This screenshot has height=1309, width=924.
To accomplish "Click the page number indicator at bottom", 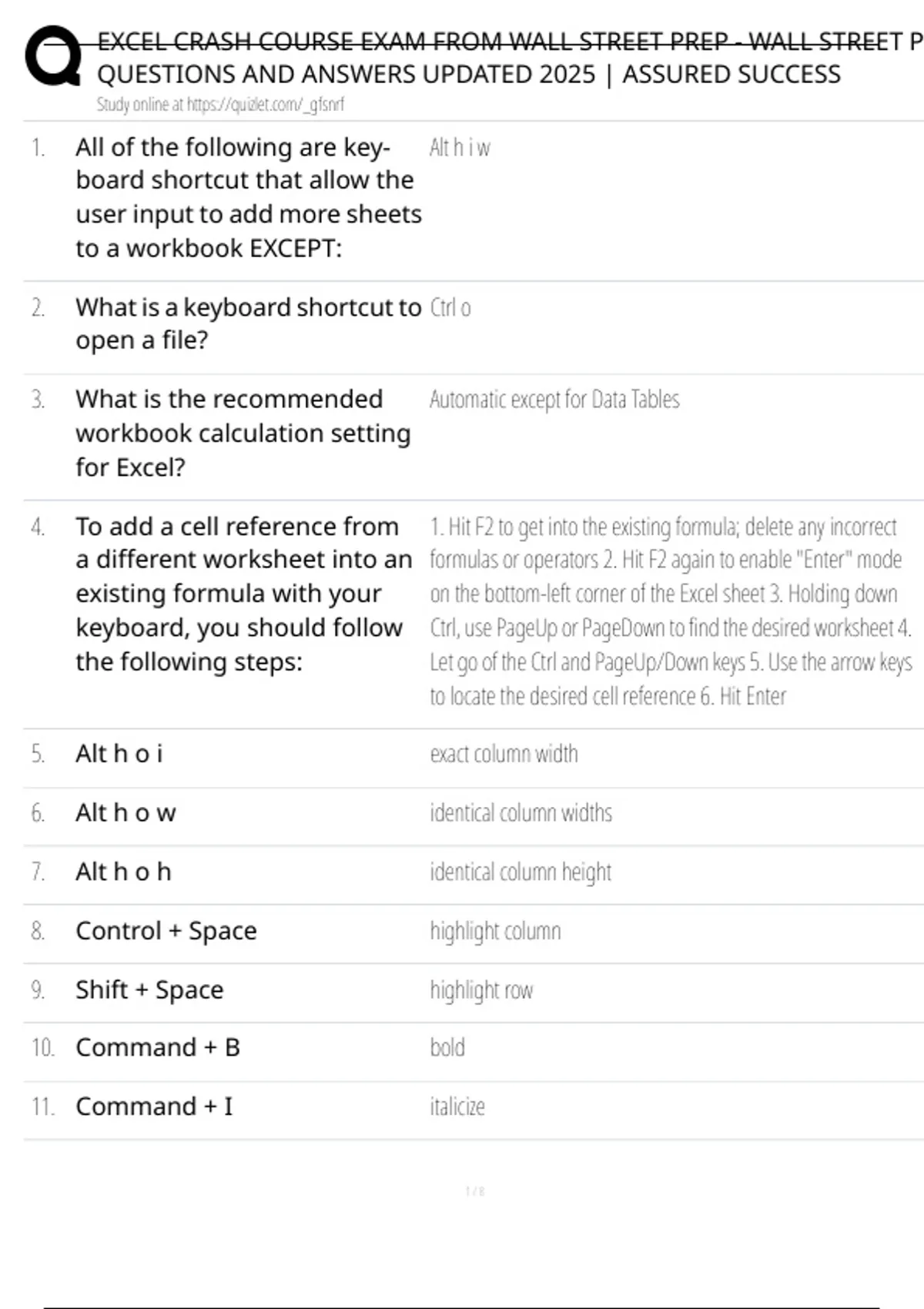I will pyautogui.click(x=474, y=1191).
